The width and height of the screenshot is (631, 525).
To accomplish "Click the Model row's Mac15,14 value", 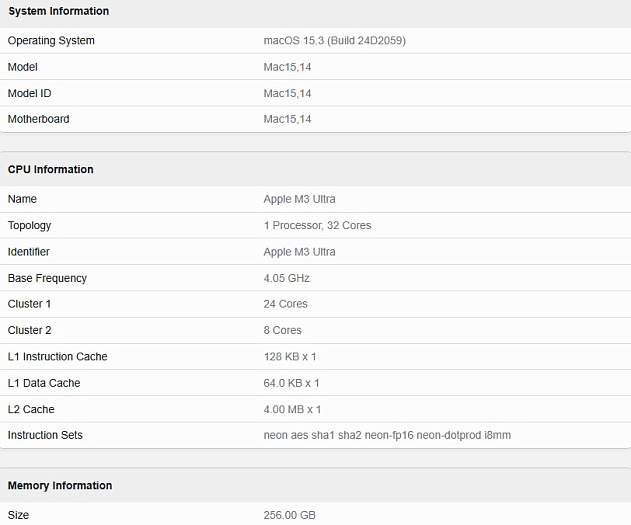I will [287, 67].
